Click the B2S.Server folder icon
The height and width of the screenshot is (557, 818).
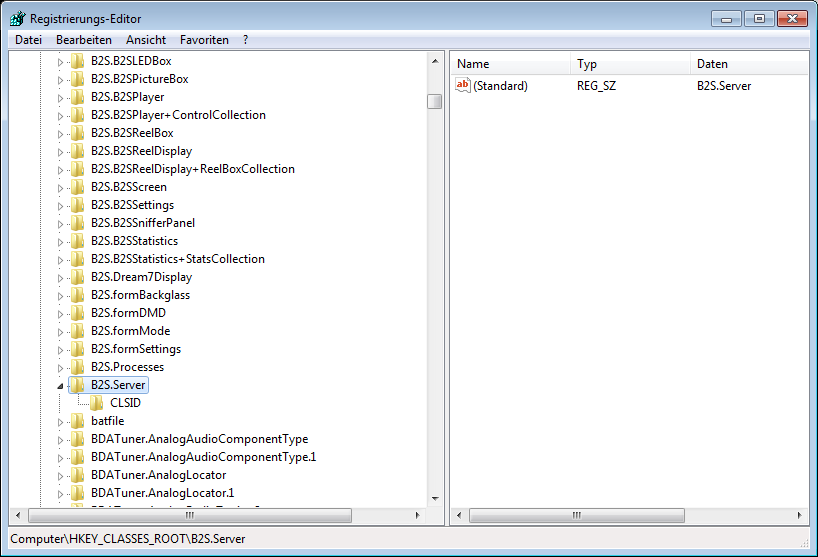pyautogui.click(x=77, y=385)
